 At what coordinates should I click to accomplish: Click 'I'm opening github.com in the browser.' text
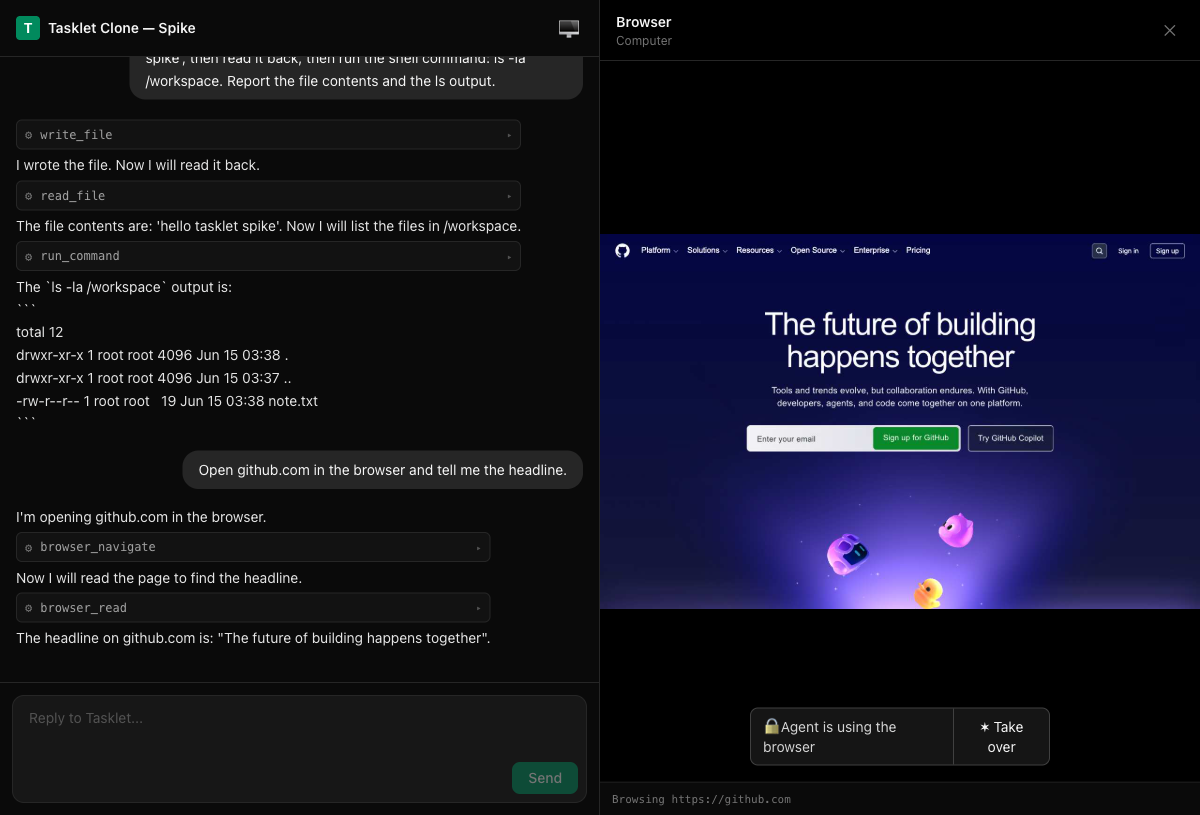[x=141, y=517]
